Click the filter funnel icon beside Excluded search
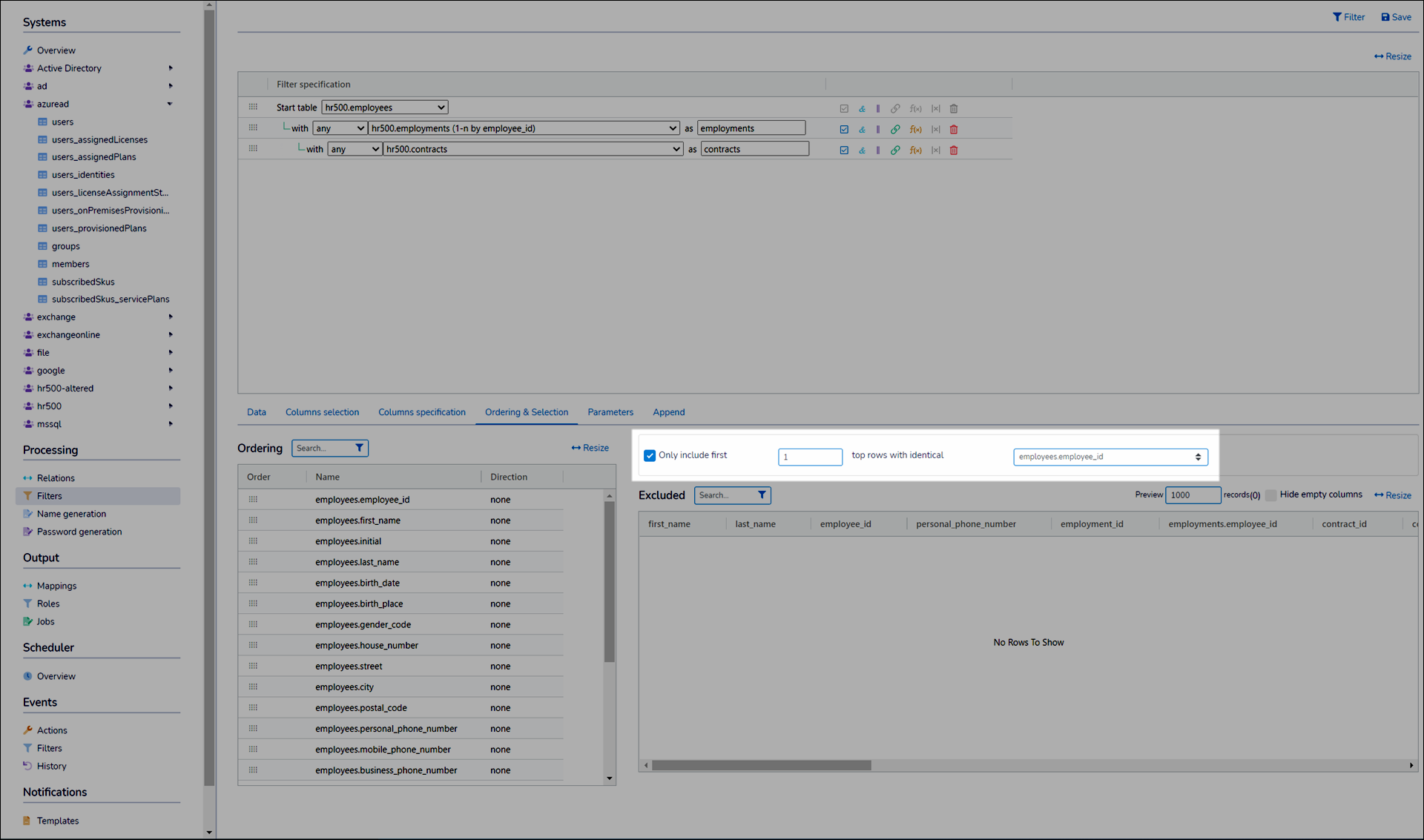This screenshot has height=840, width=1424. point(762,495)
